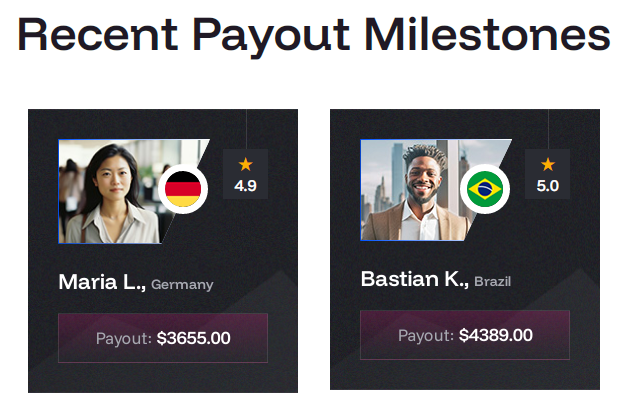Select the $3655.00 payout amount
Screen dimensions: 621x403
[x=194, y=338]
